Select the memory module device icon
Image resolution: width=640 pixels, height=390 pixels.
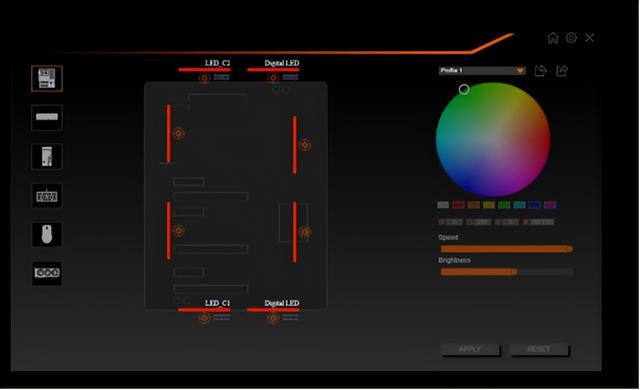tap(47, 117)
